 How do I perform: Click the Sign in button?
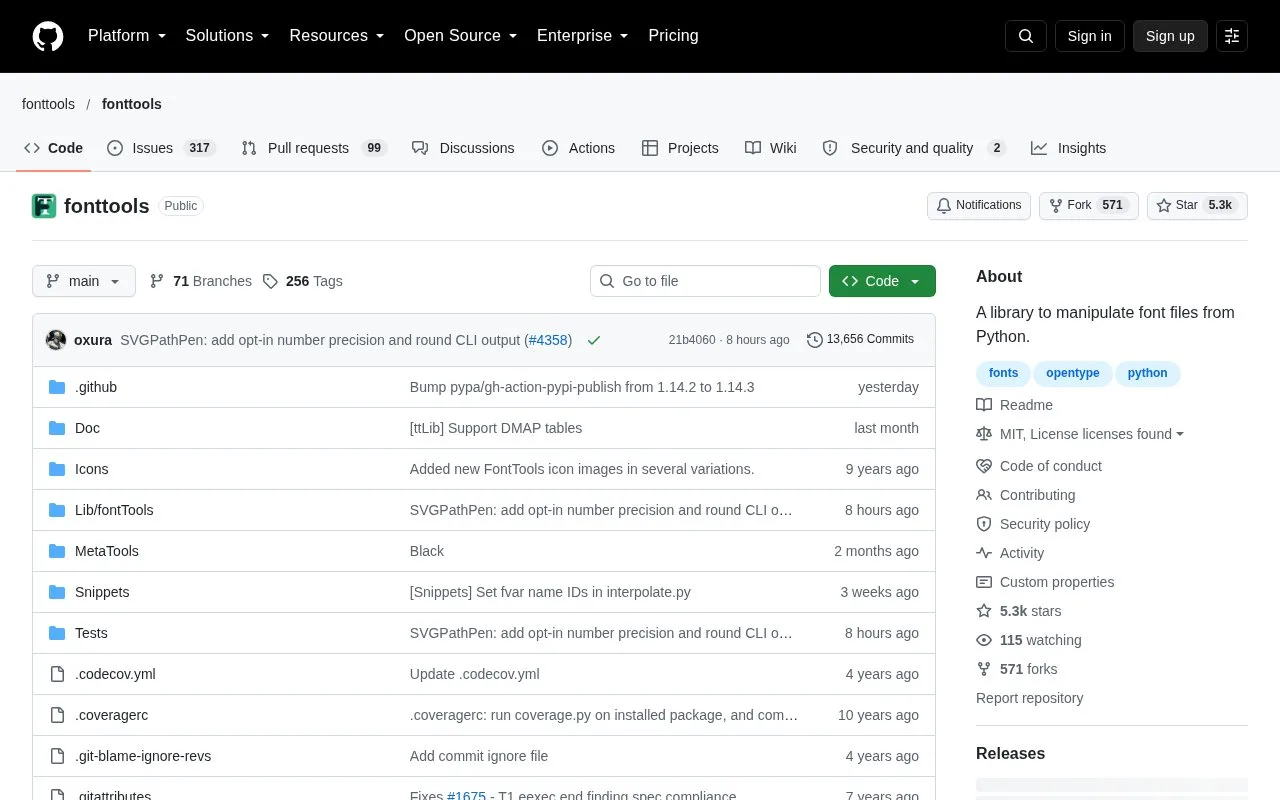[1089, 36]
